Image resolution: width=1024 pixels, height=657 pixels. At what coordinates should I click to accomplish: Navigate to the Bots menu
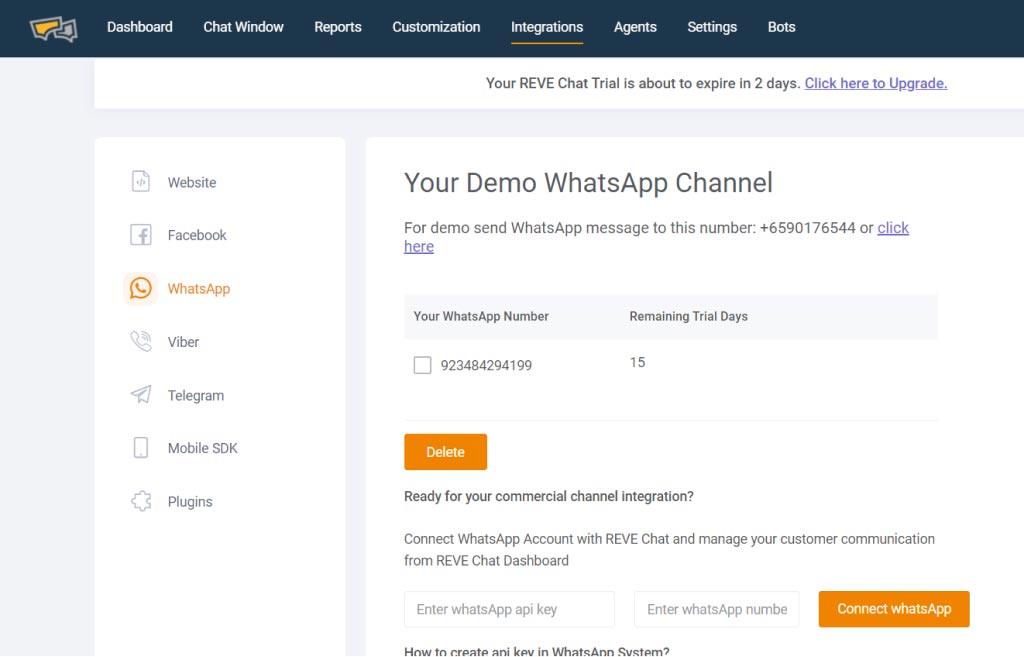(x=781, y=27)
